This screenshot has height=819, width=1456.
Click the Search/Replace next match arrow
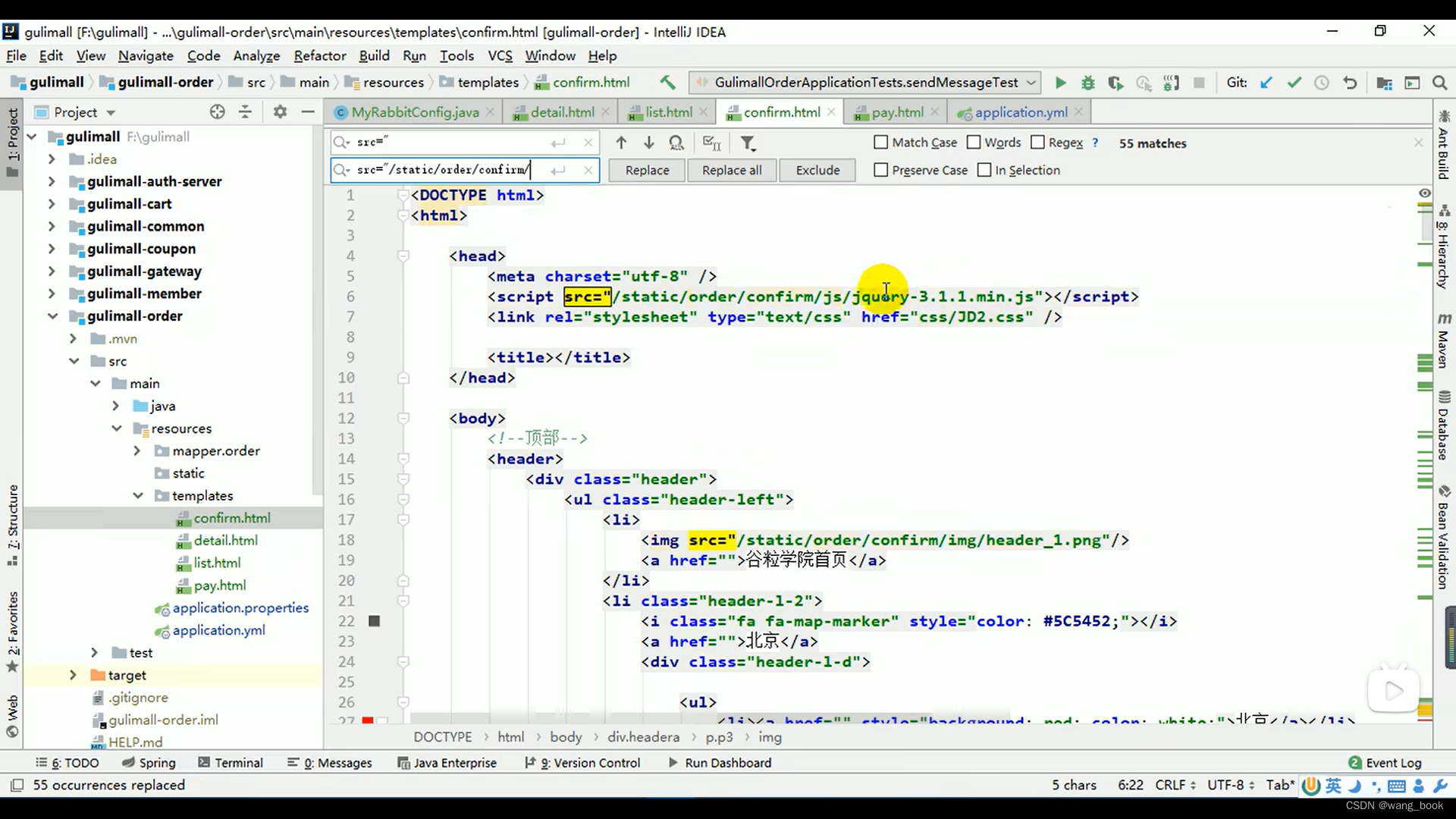[x=648, y=142]
